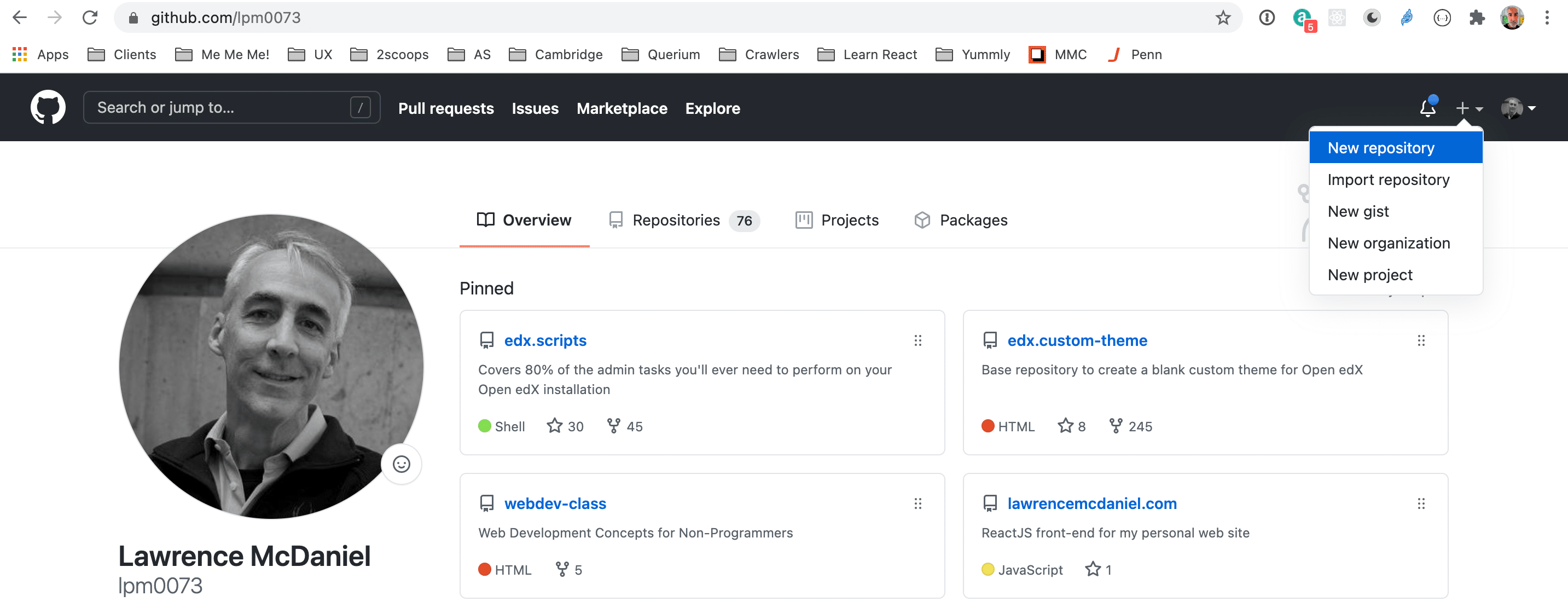This screenshot has width=1568, height=613.
Task: Open the 1Password extension icon
Action: click(x=1267, y=18)
